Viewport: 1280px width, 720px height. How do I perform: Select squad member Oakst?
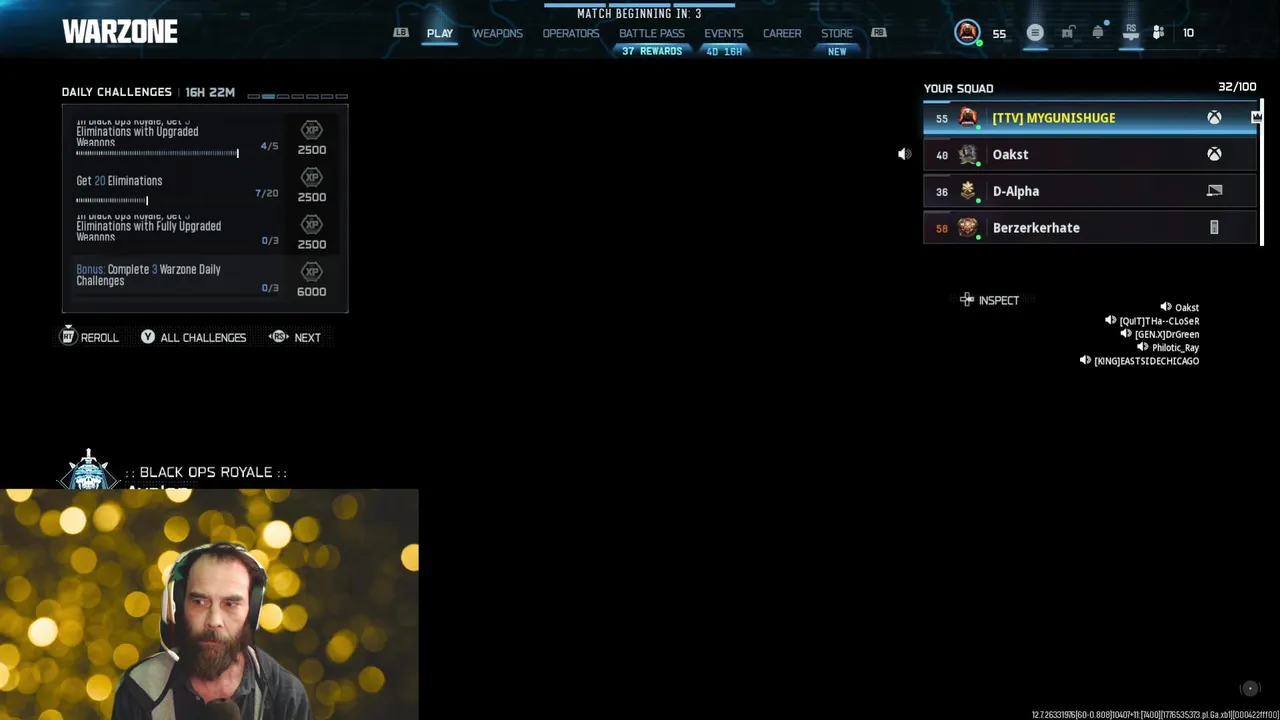coord(1090,154)
